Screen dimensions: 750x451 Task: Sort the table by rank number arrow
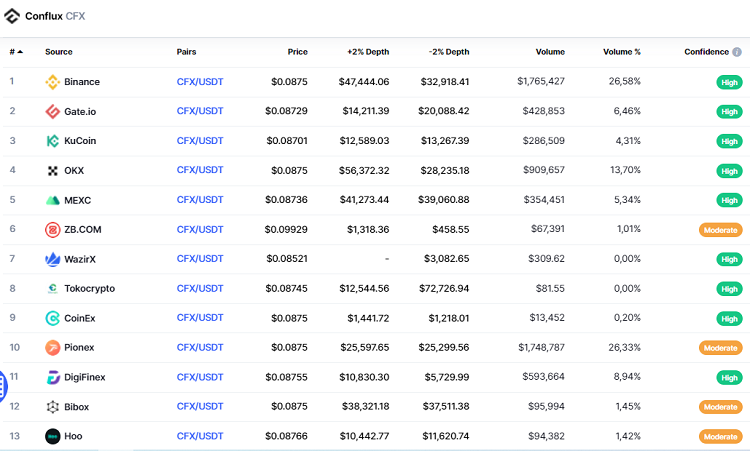pyautogui.click(x=20, y=52)
